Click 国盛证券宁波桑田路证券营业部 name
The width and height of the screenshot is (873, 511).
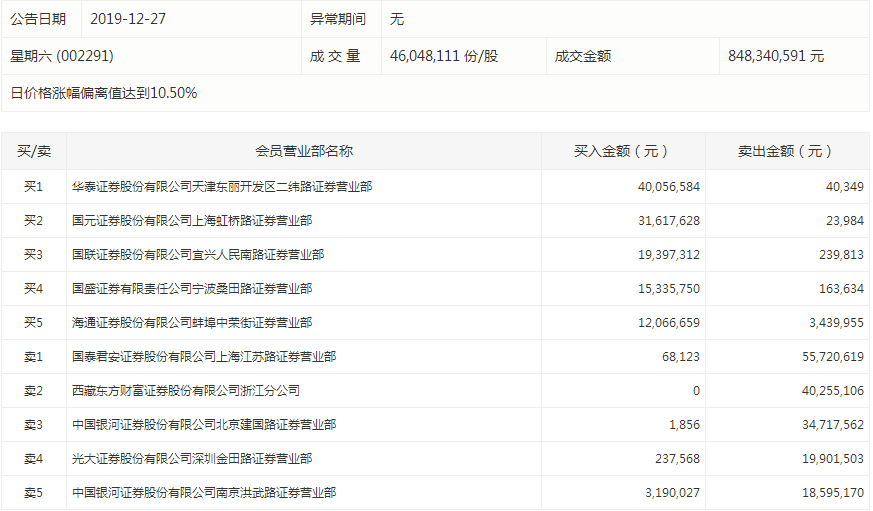(x=192, y=288)
